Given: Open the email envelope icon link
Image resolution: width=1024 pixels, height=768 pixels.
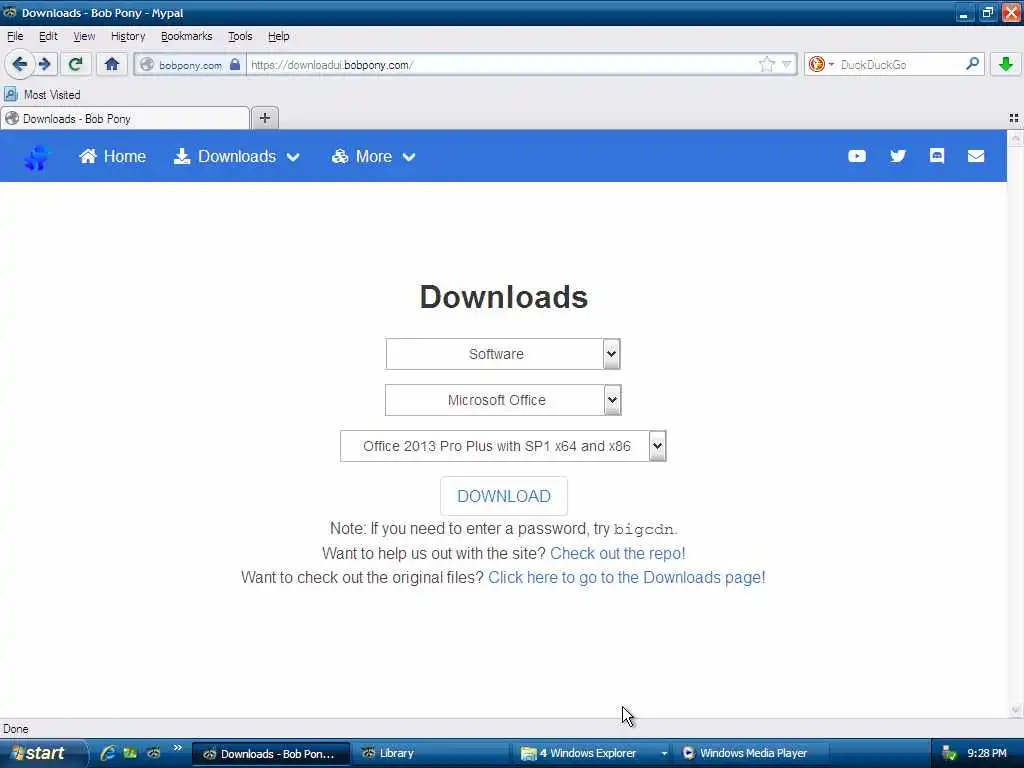Looking at the screenshot, I should pyautogui.click(x=976, y=156).
